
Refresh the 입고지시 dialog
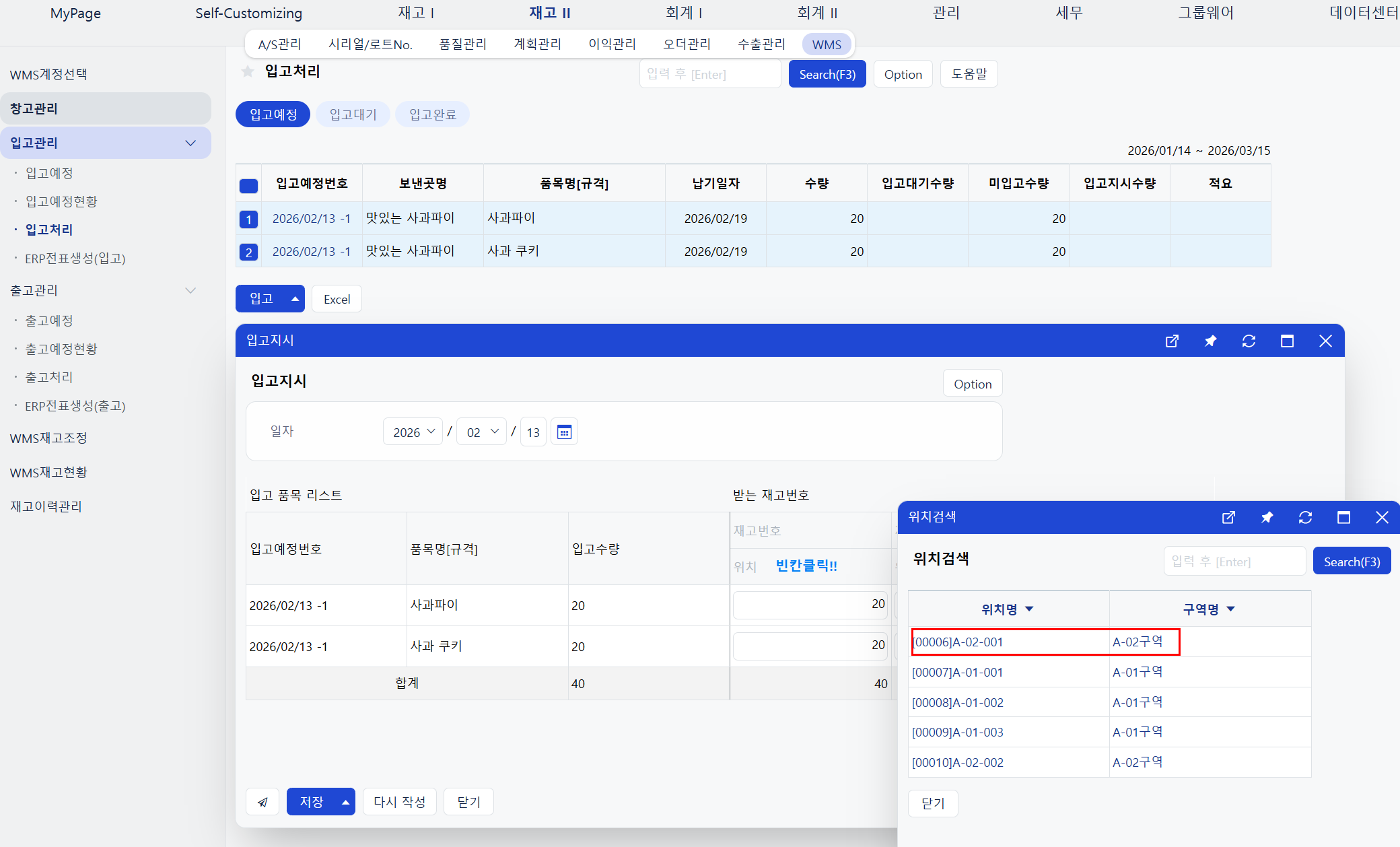[x=1249, y=341]
